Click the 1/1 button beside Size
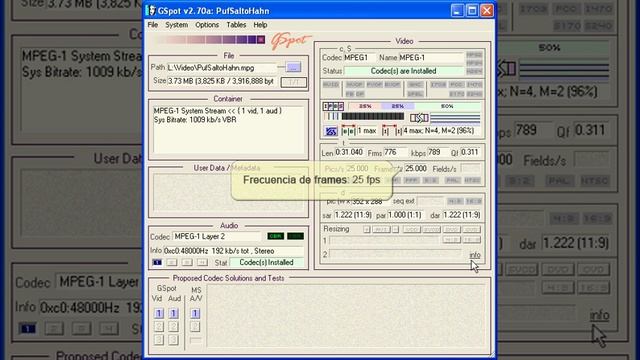The image size is (640, 360). point(293,82)
